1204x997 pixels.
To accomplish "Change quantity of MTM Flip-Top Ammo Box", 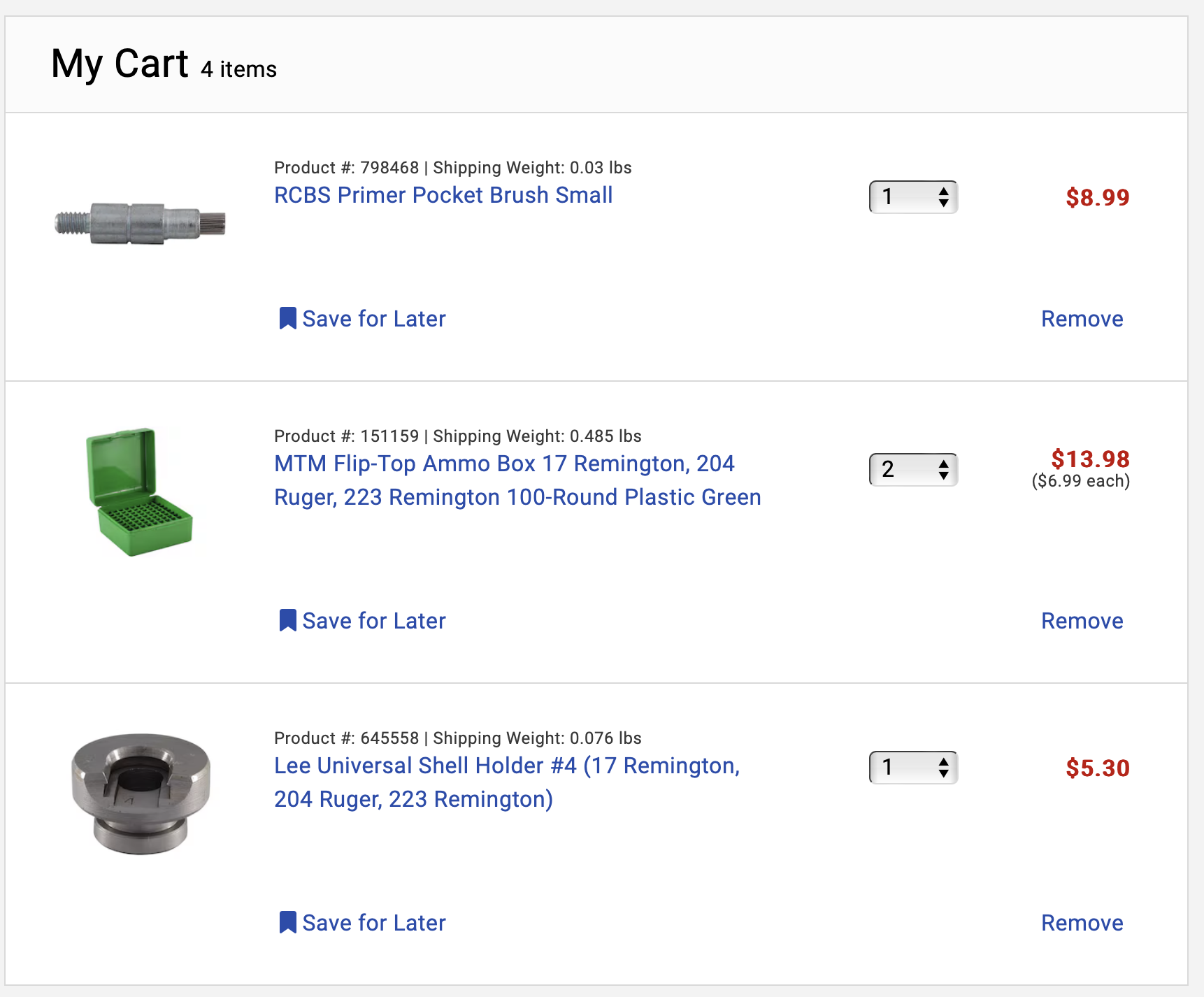I will 913,469.
